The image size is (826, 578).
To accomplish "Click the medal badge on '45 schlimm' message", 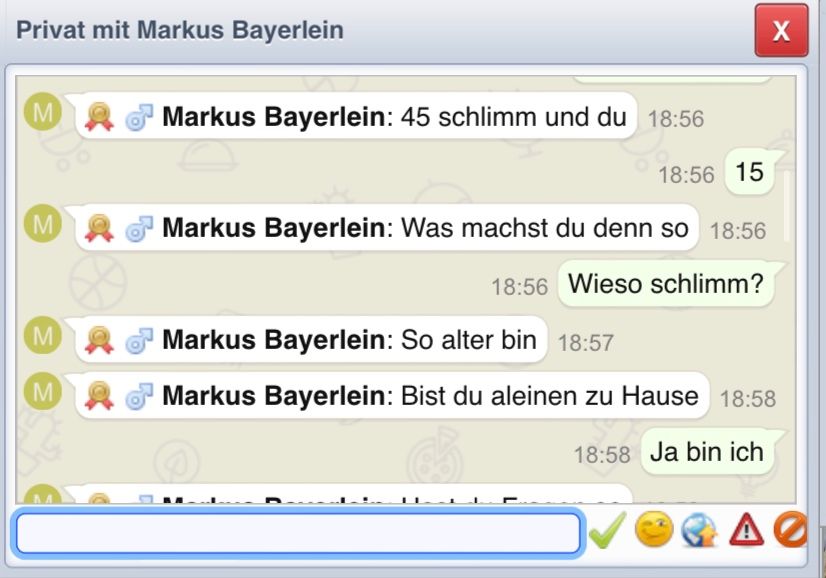I will click(99, 116).
